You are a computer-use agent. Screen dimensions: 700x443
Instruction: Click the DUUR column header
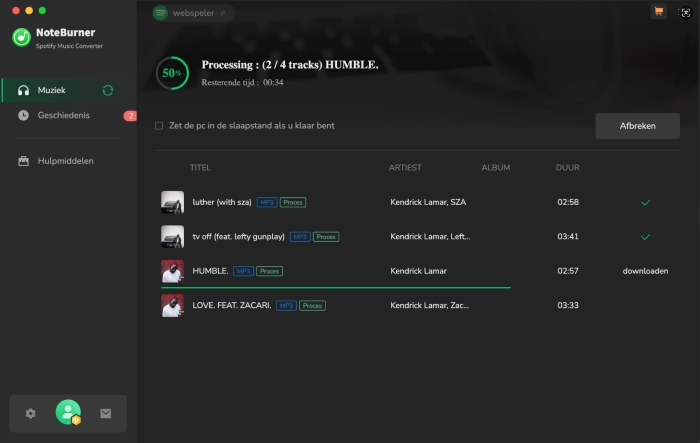point(567,167)
